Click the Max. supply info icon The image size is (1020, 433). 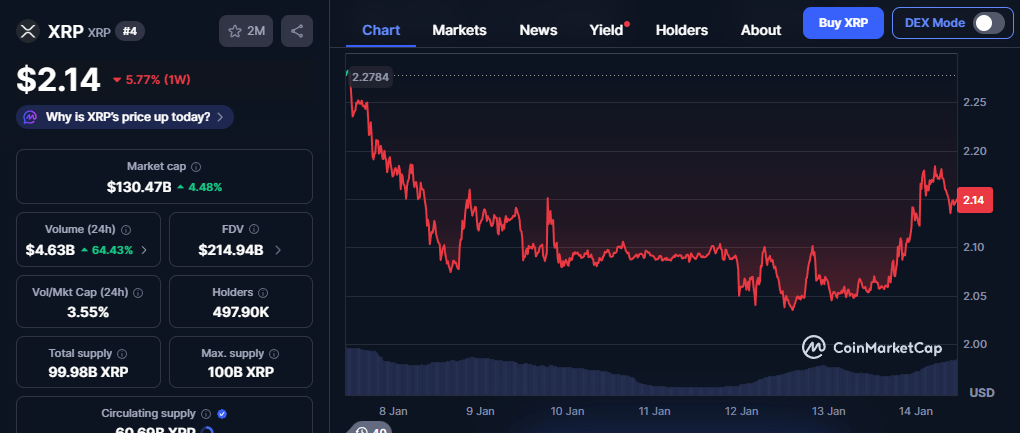point(275,354)
